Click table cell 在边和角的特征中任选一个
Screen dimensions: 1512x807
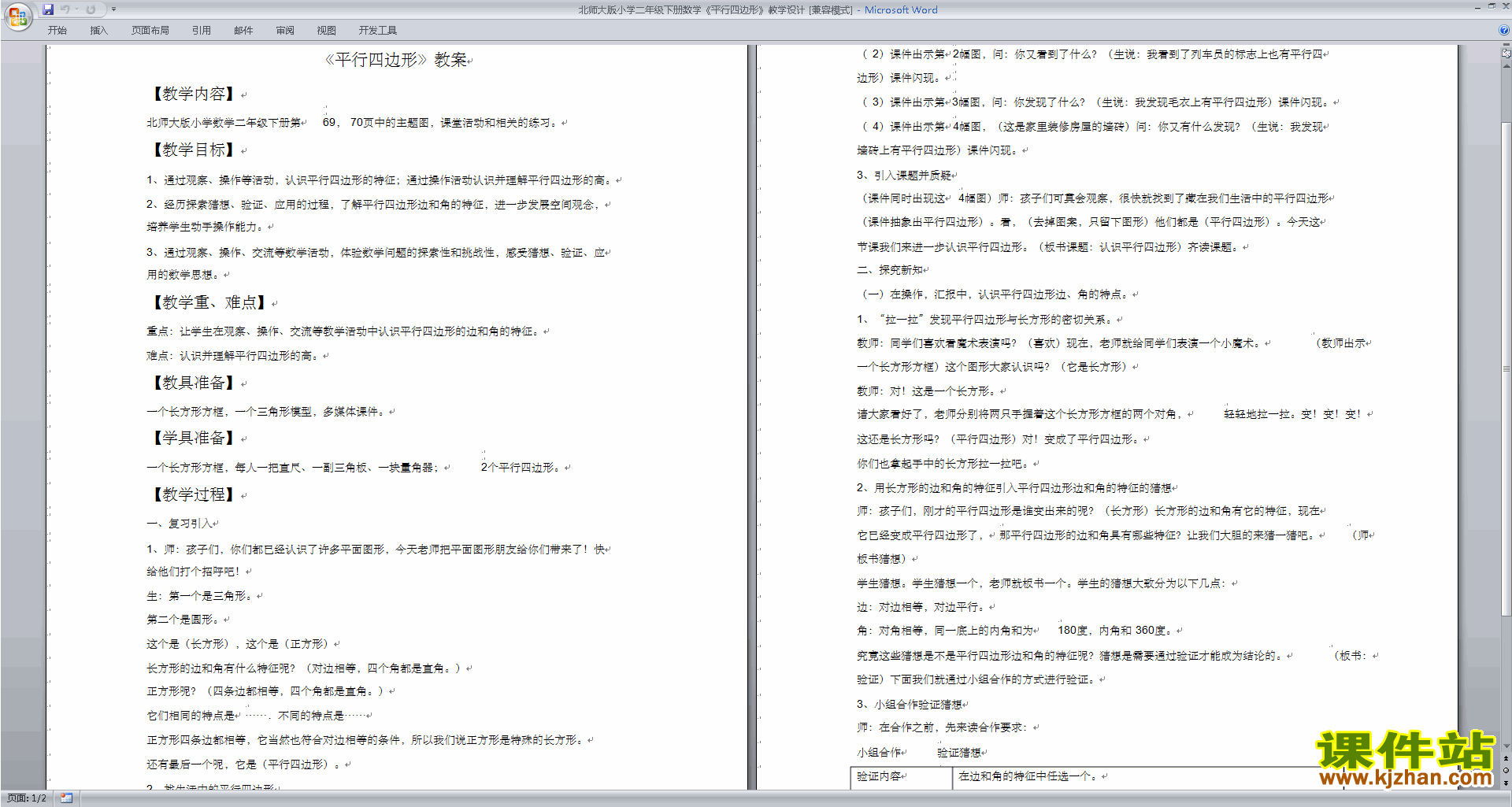(1028, 776)
